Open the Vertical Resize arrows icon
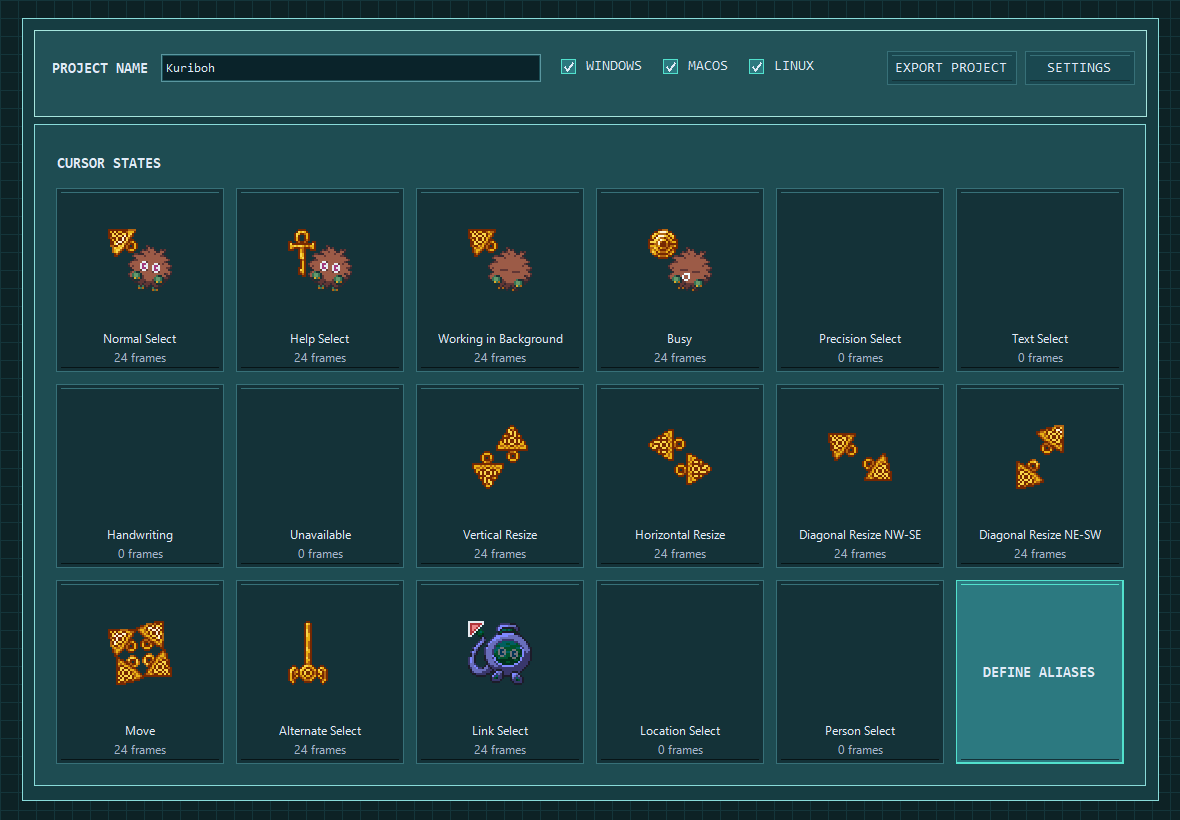 click(500, 456)
